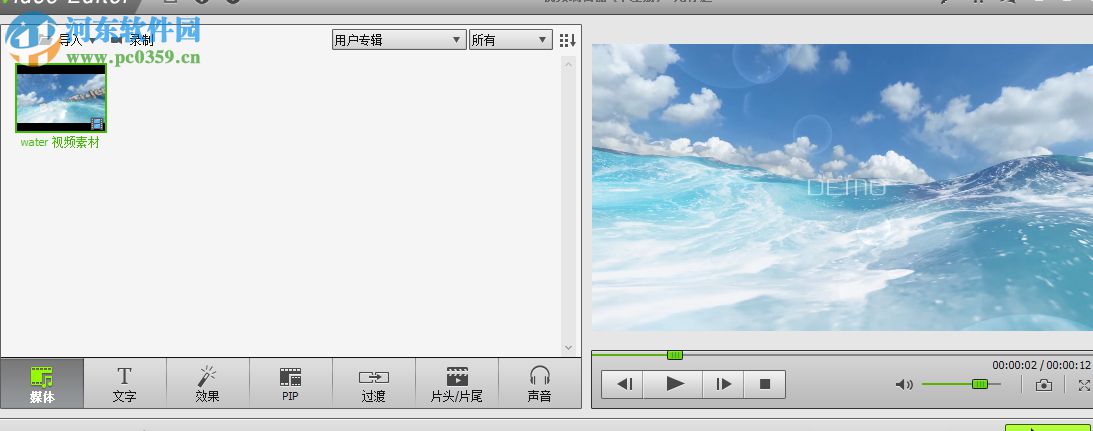
Task: Open the 片头/片尾 intro/credits tab
Action: [x=457, y=383]
